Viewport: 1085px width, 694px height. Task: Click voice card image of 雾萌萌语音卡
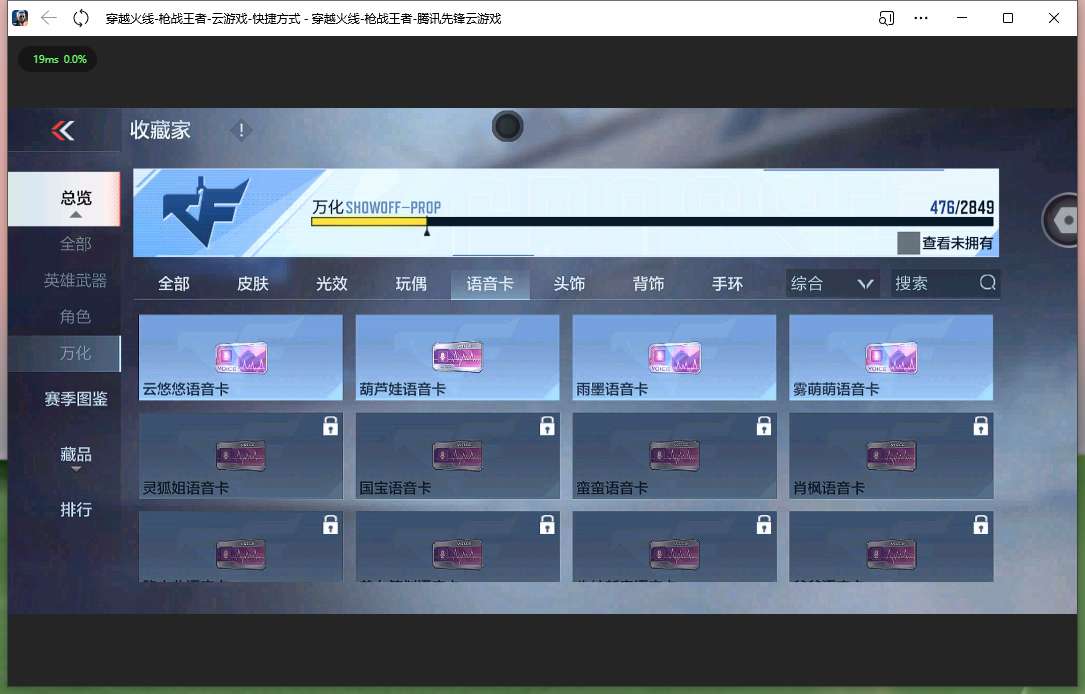(891, 358)
